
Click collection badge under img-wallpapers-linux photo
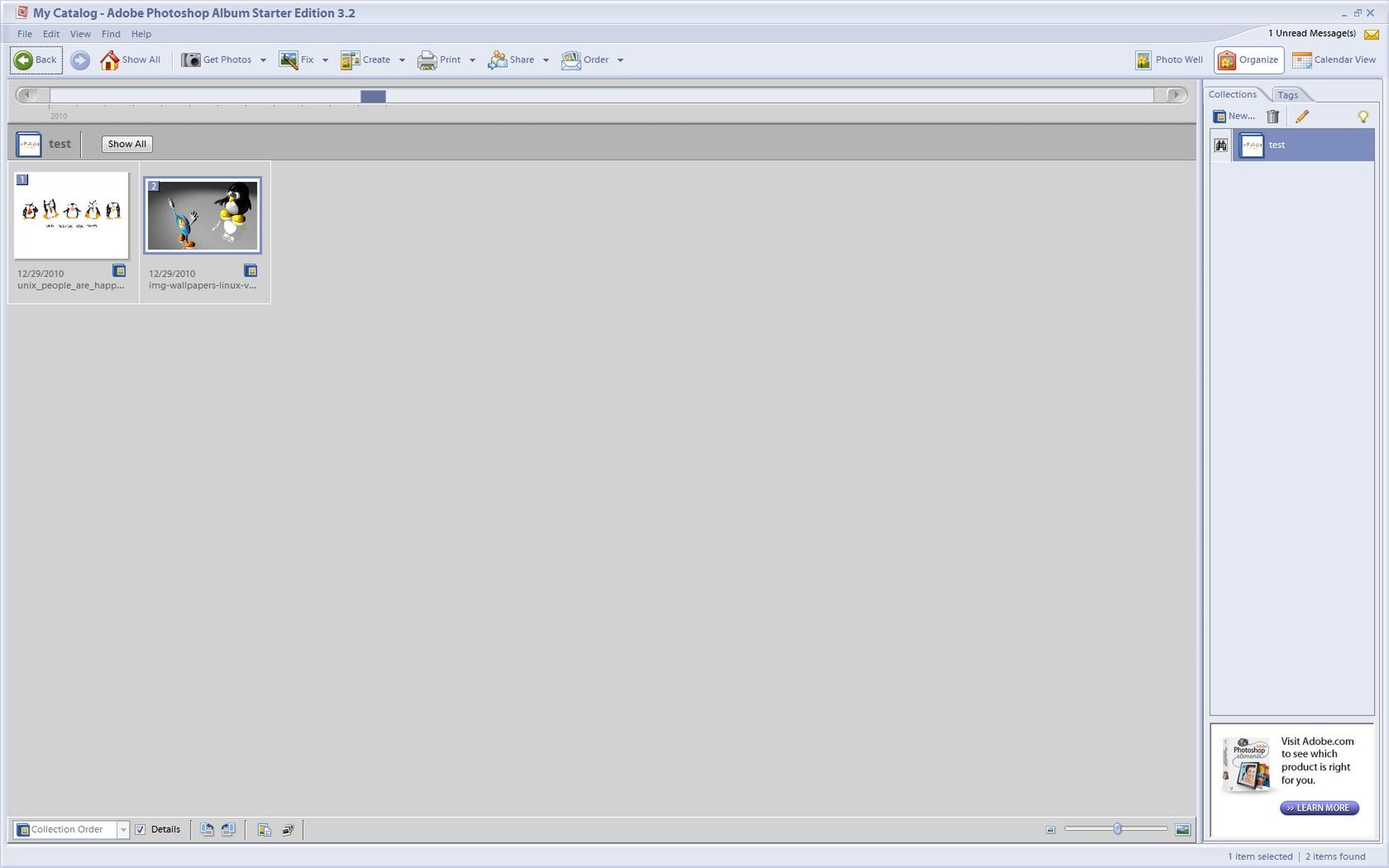[x=251, y=270]
